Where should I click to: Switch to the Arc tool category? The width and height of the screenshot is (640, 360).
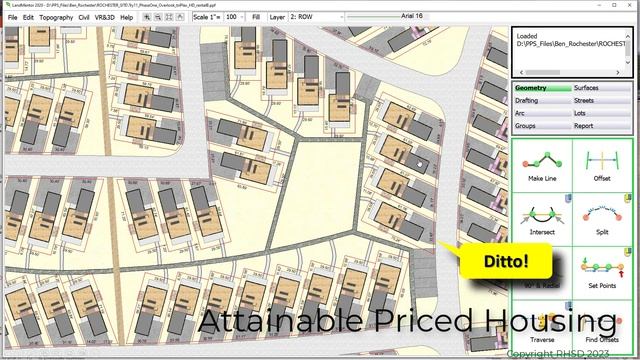coord(542,113)
